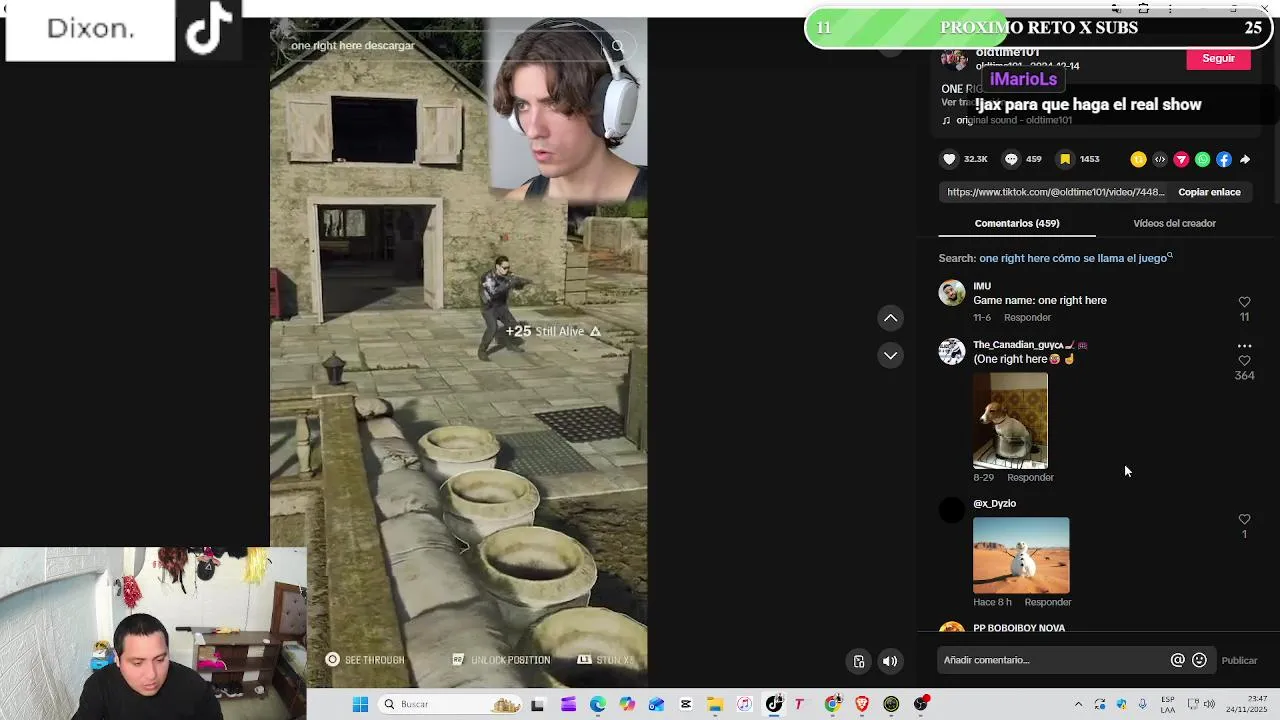Open the dog image in The_Canadian_guy's comment

point(1010,421)
